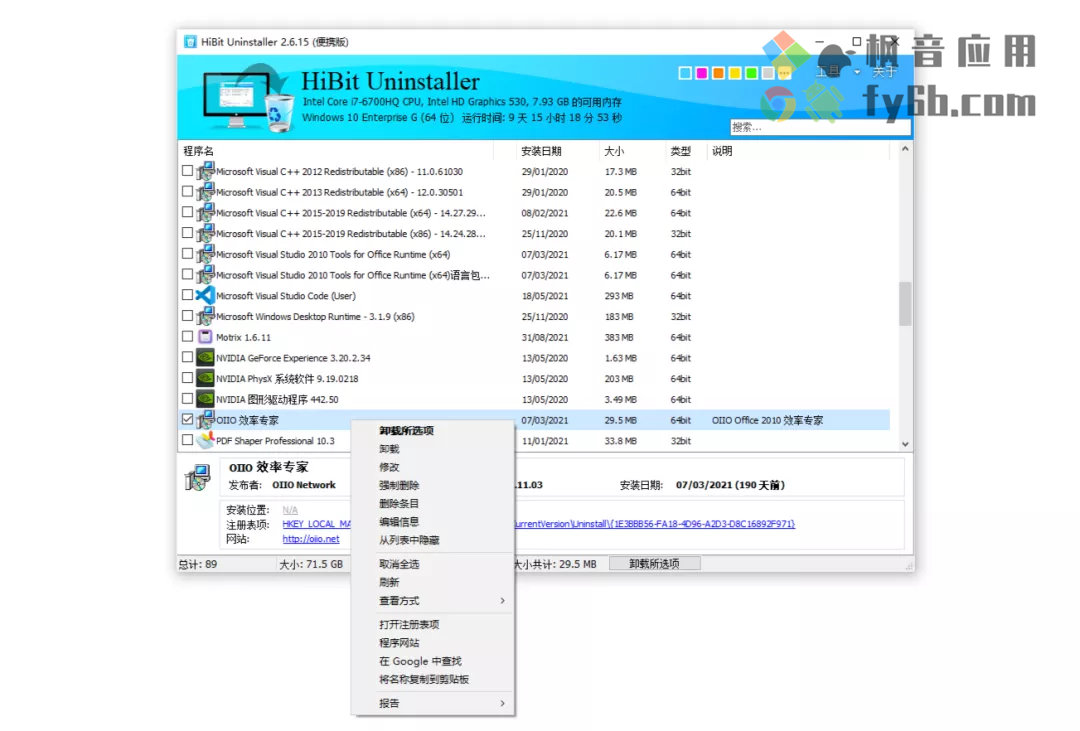The height and width of the screenshot is (731, 1080).
Task: Click the list scrollbar down arrow
Action: 905,444
